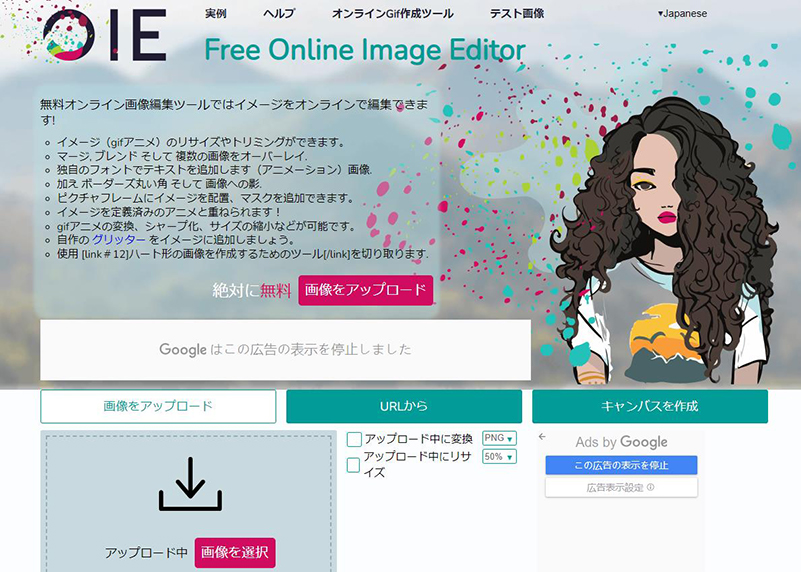Click the アップロード中 label
Screen dimensions: 801x572
pyautogui.click(x=146, y=553)
